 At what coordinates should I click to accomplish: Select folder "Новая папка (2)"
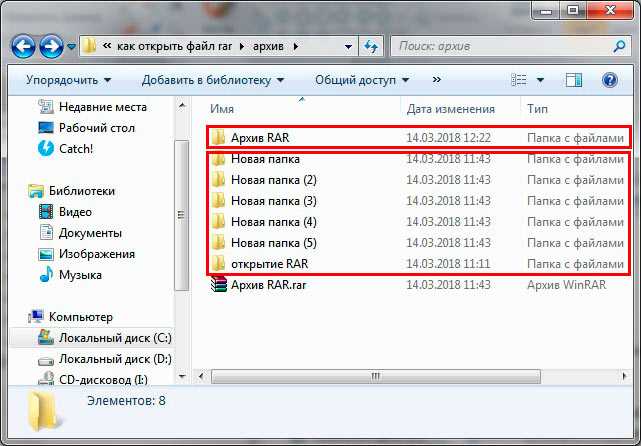click(419, 180)
